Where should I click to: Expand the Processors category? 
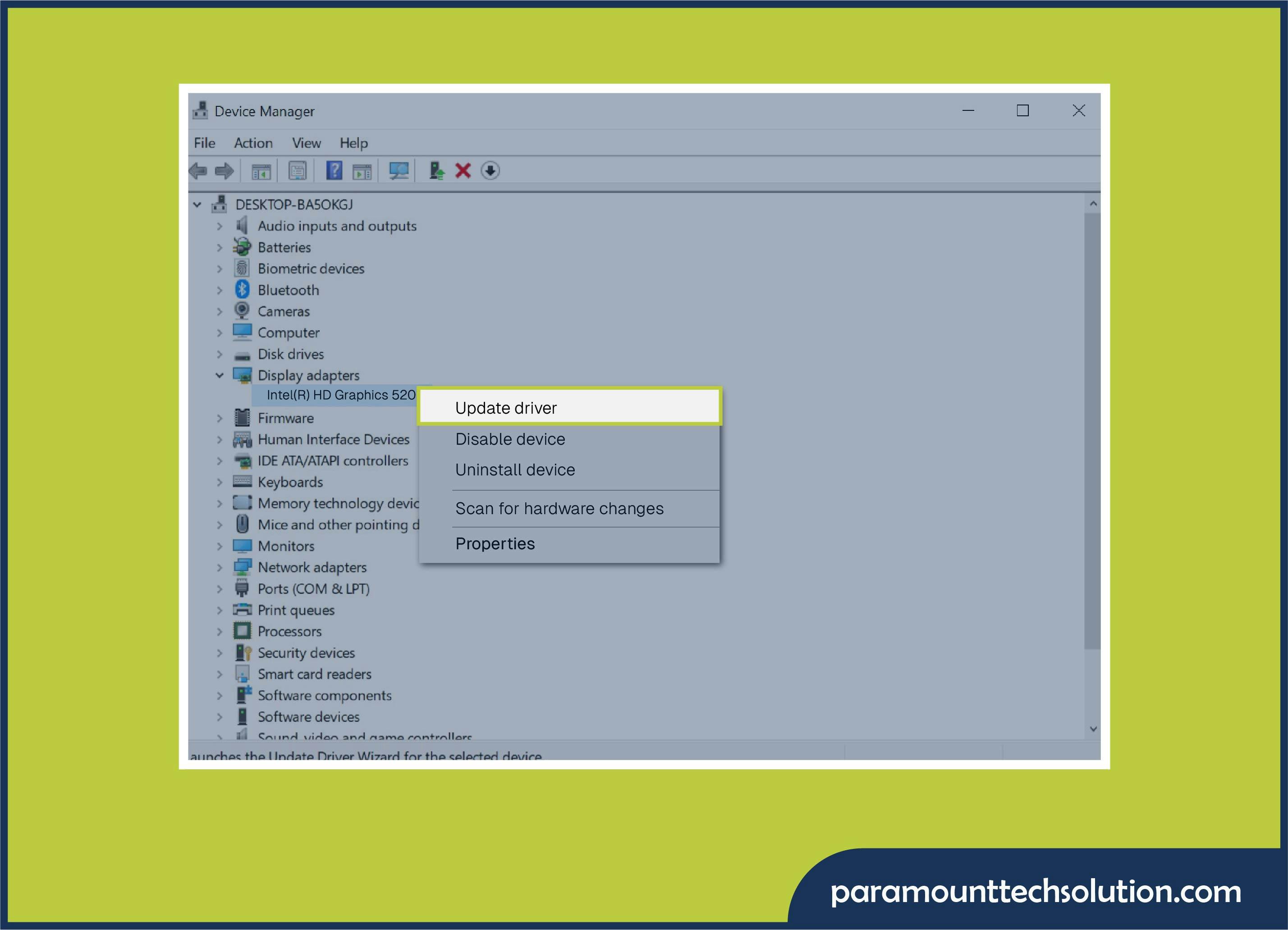click(x=220, y=631)
